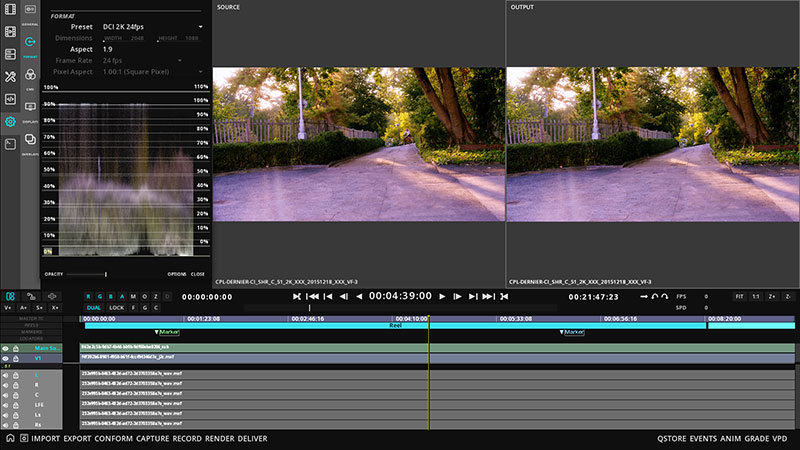Open the Overlays settings icon
The width and height of the screenshot is (800, 450).
point(30,139)
